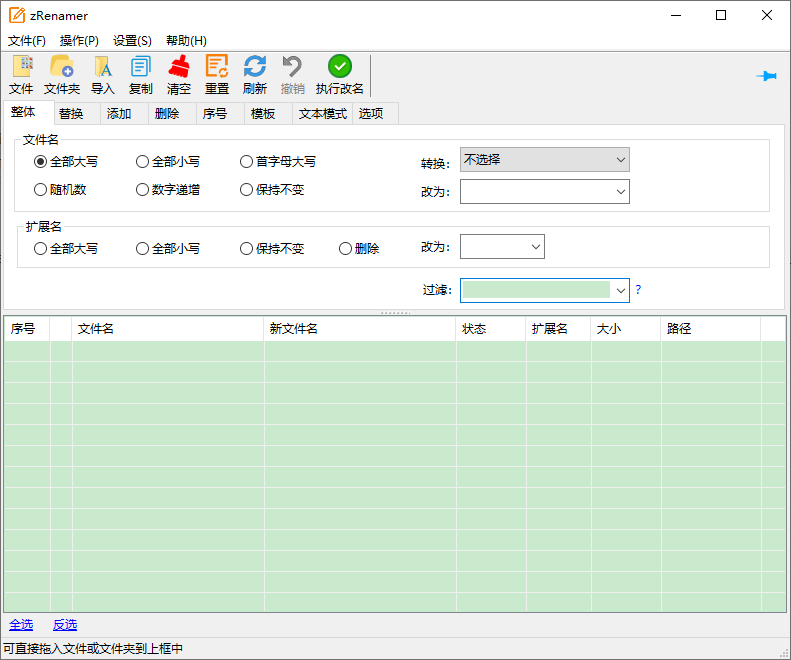Click the 文件 (add file) toolbar icon

click(21, 67)
